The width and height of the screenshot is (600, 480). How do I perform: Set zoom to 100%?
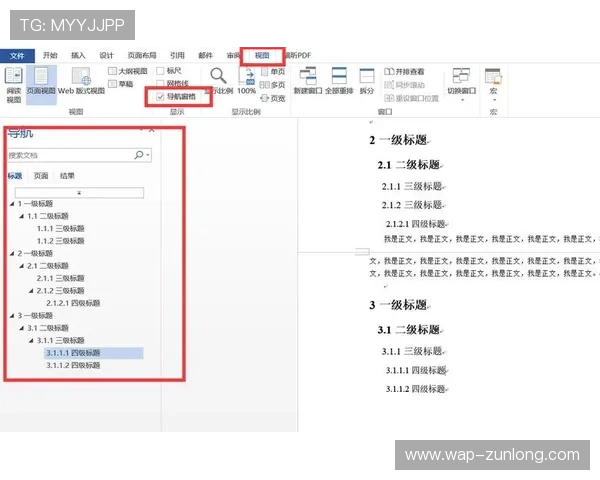click(x=246, y=81)
